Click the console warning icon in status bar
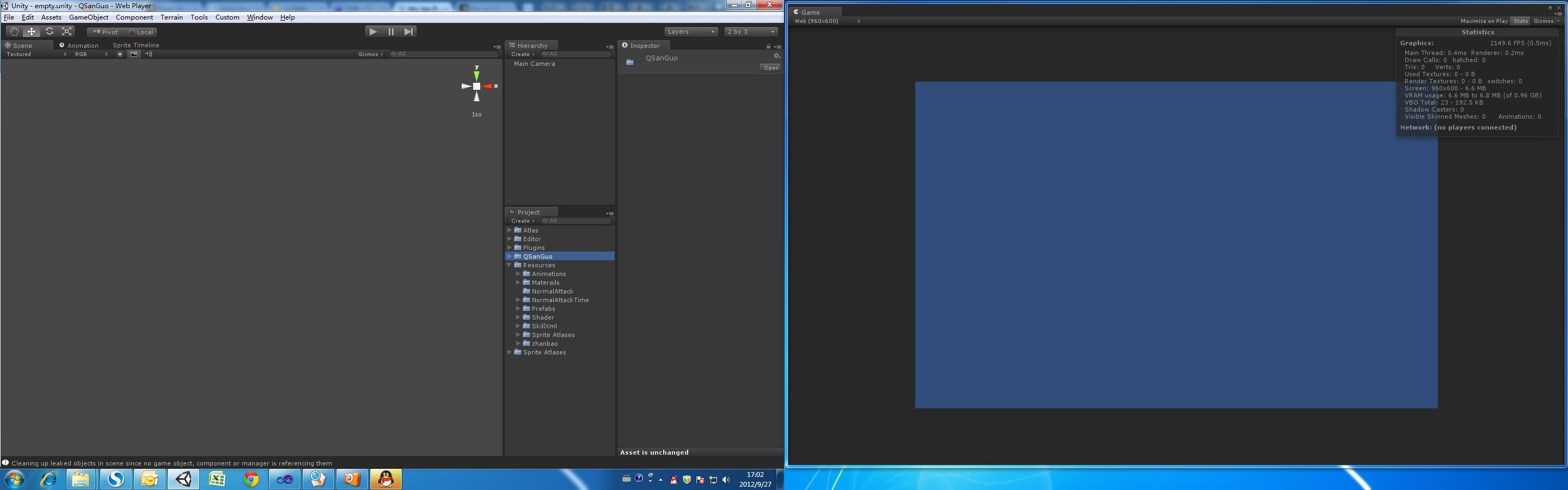1568x490 pixels. point(5,463)
